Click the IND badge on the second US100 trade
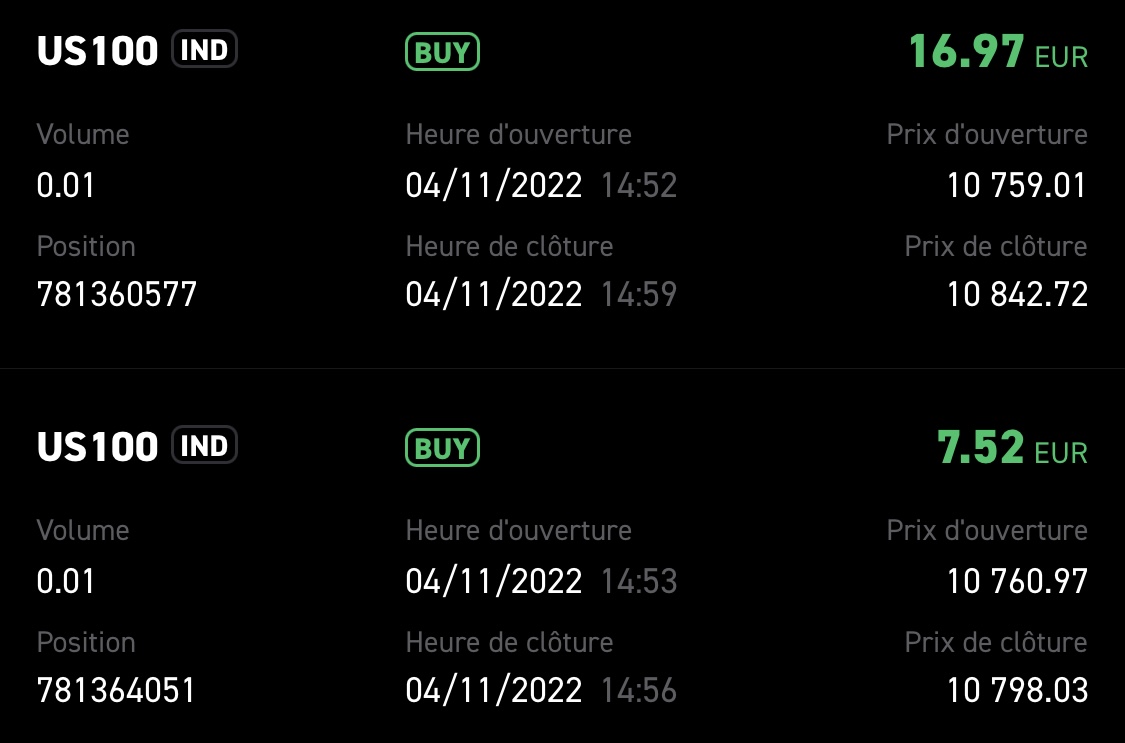This screenshot has width=1125, height=743. [x=204, y=446]
